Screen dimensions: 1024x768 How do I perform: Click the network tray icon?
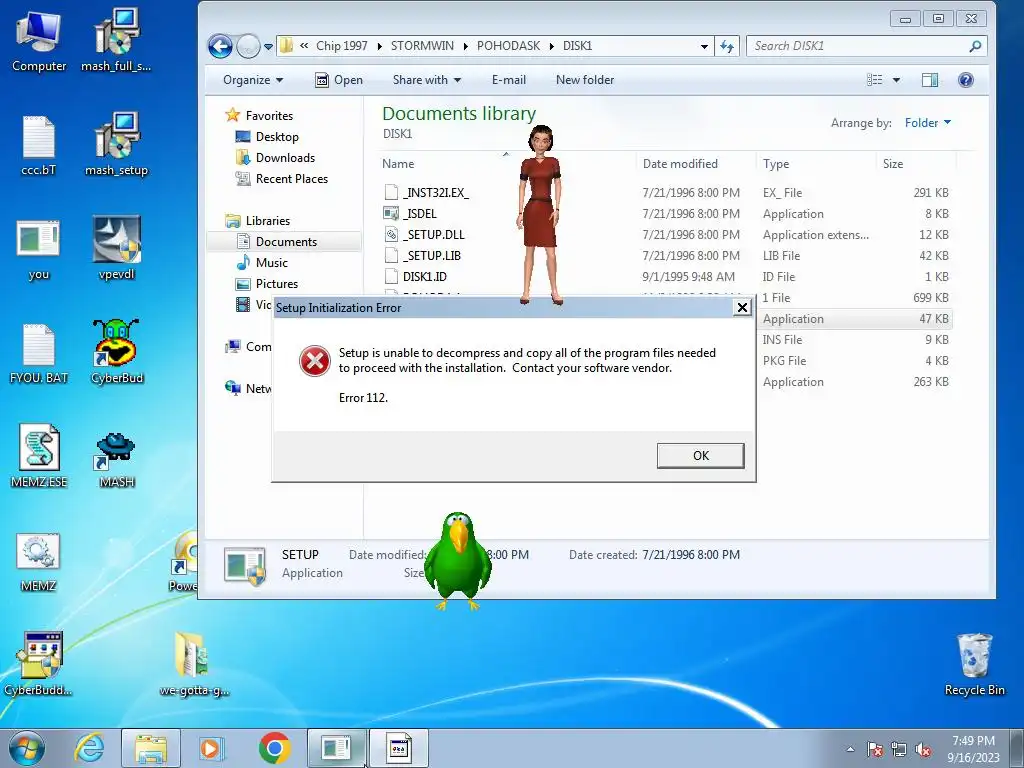pyautogui.click(x=899, y=749)
